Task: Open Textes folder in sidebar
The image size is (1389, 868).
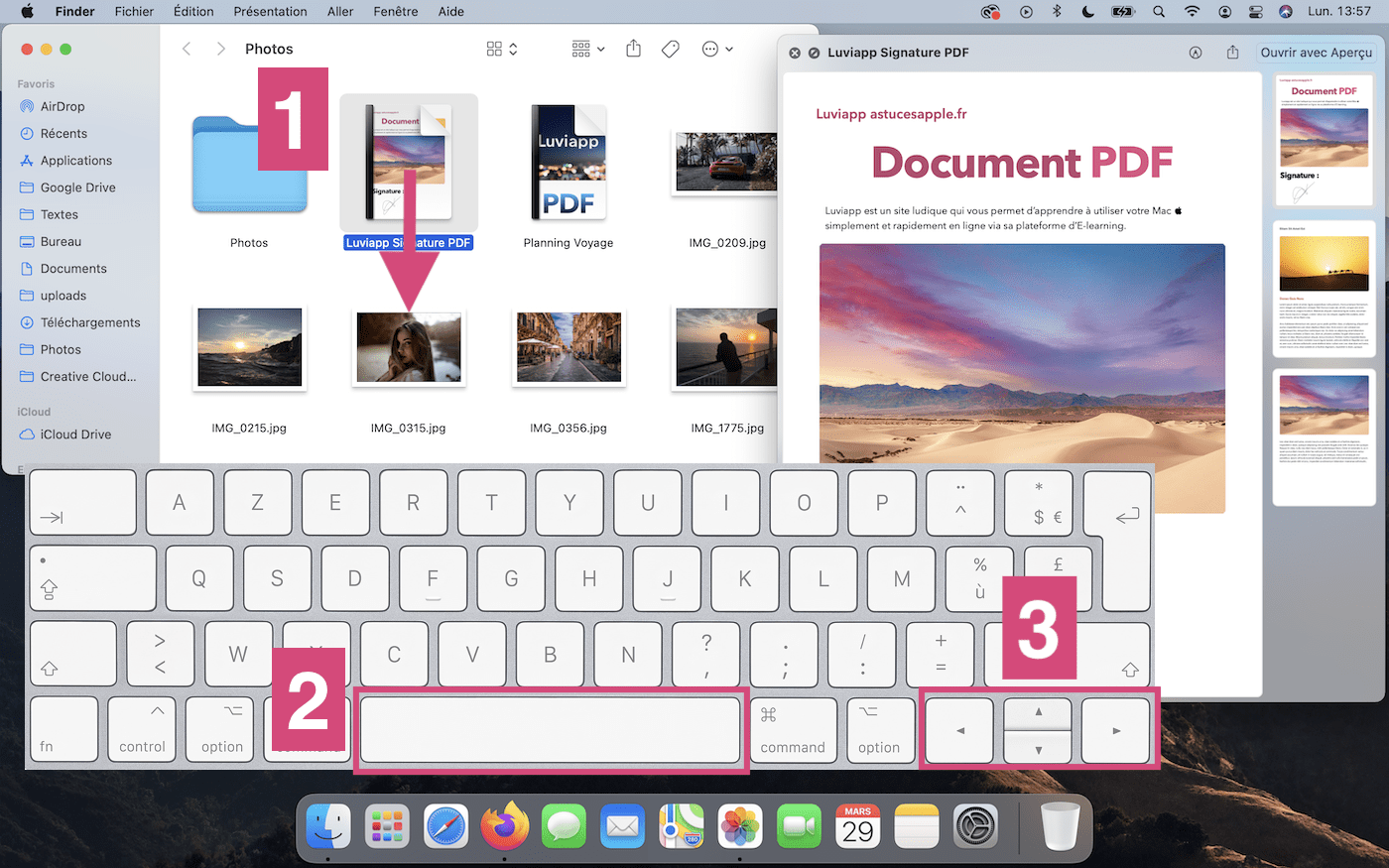Action: [x=60, y=214]
